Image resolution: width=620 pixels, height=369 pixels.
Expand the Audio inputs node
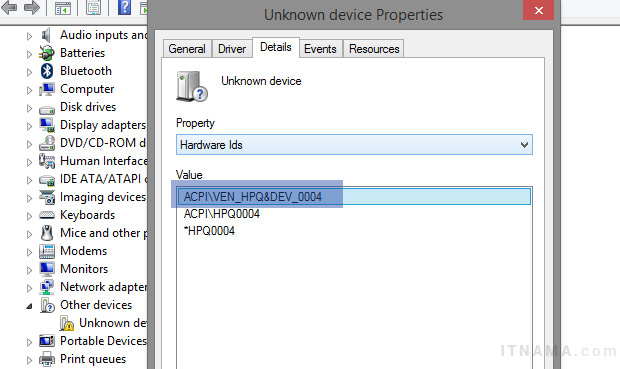click(29, 36)
